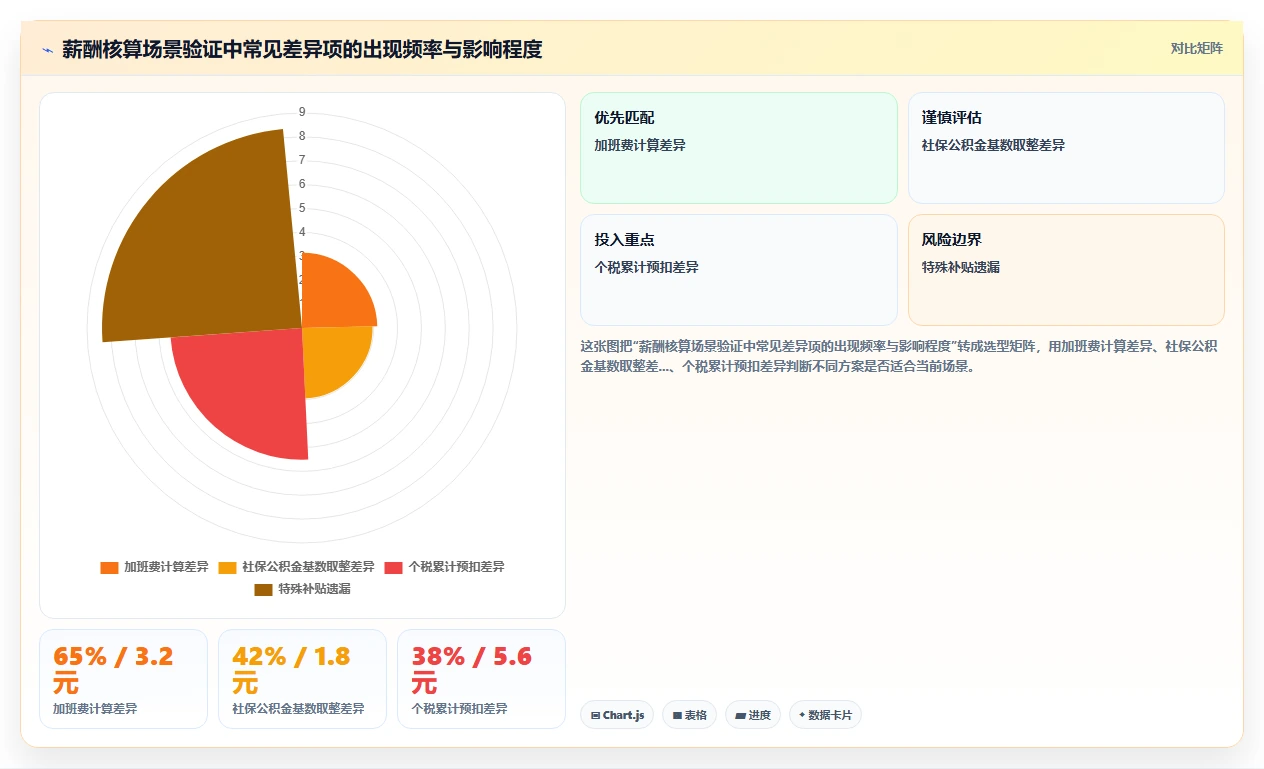Click the icon in the 数据卡片 chip
This screenshot has width=1264, height=769.
pyautogui.click(x=802, y=715)
